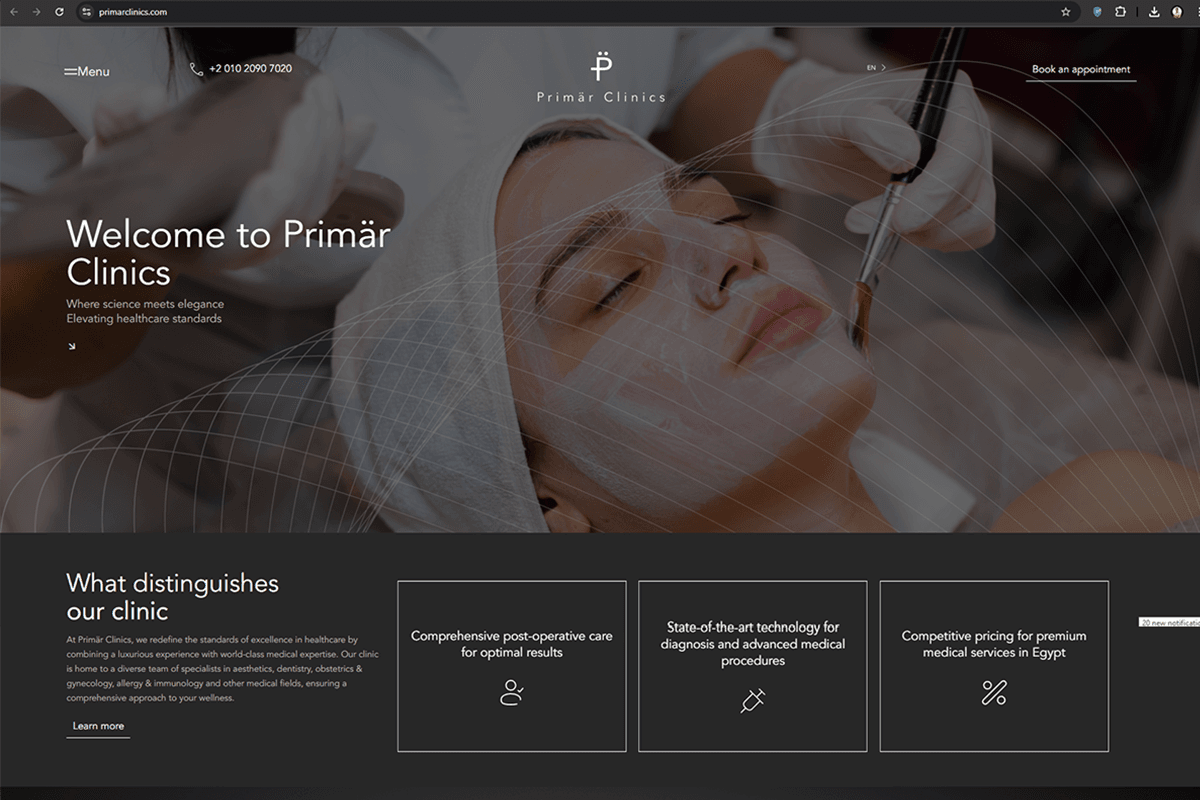
Task: Bookmark this page with the star icon
Action: [1066, 12]
